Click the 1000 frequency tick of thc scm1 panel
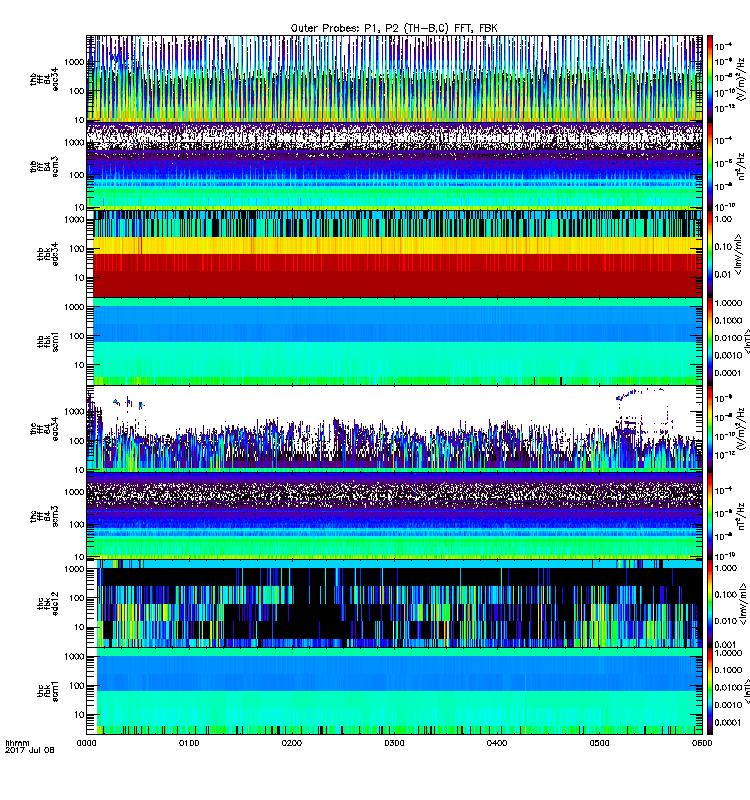The image size is (750, 800). [x=74, y=656]
